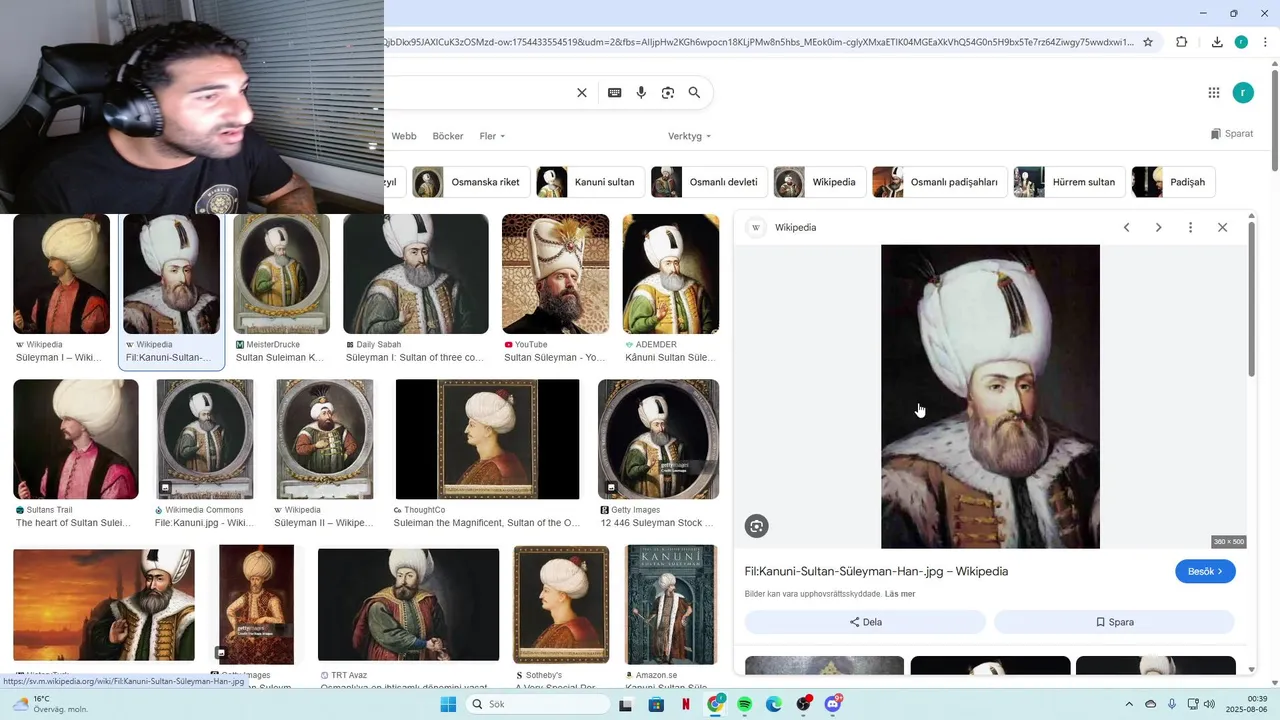Go to the previous image in the preview panel
Image resolution: width=1280 pixels, height=720 pixels.
pyautogui.click(x=1126, y=228)
